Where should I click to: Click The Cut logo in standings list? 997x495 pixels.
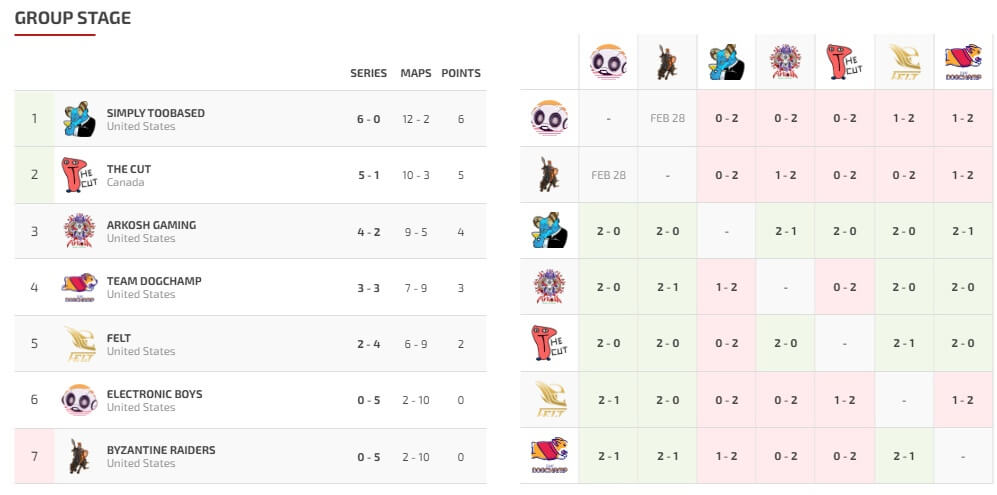tap(79, 175)
